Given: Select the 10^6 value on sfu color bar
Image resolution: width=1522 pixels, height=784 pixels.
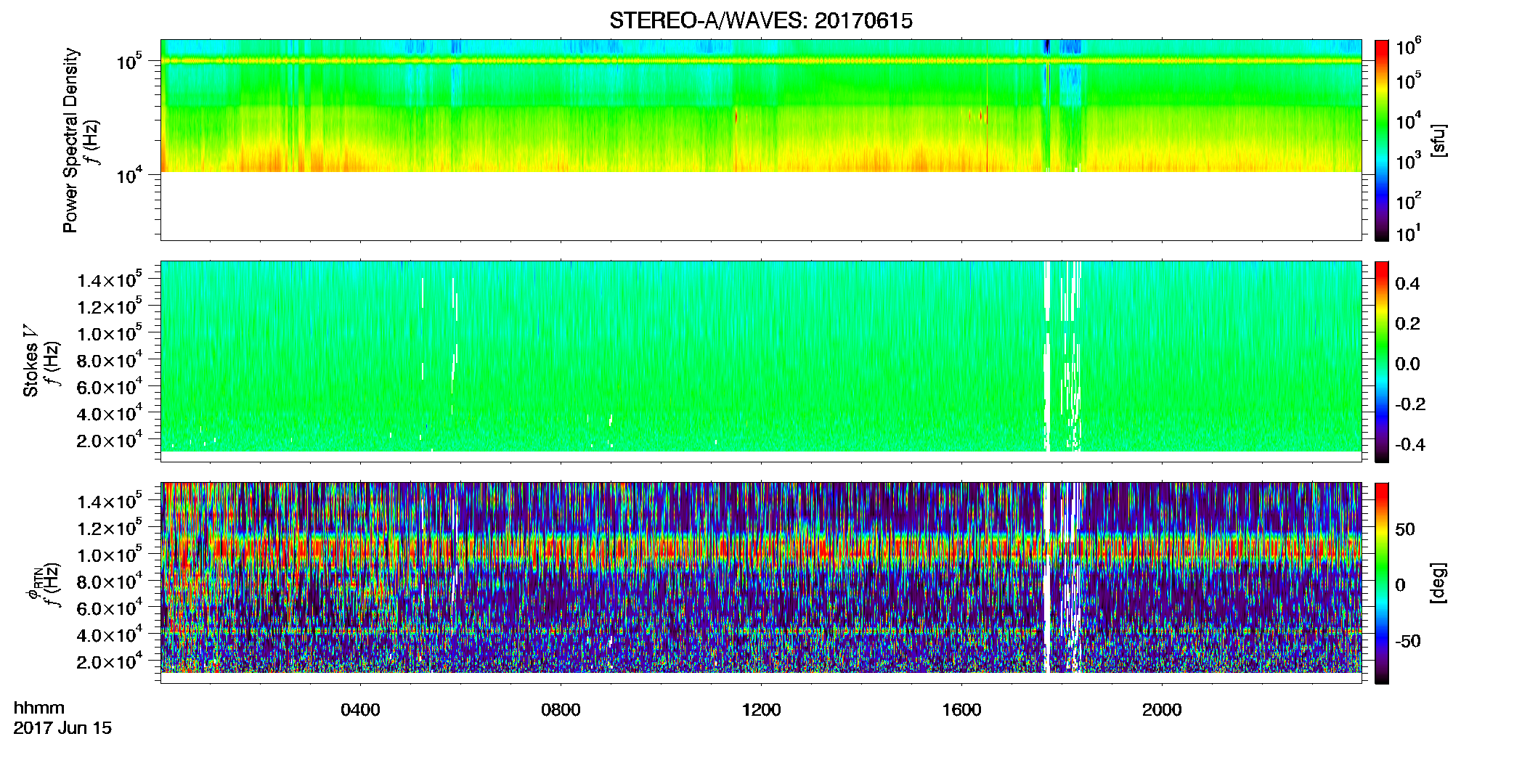Looking at the screenshot, I should [x=1409, y=47].
